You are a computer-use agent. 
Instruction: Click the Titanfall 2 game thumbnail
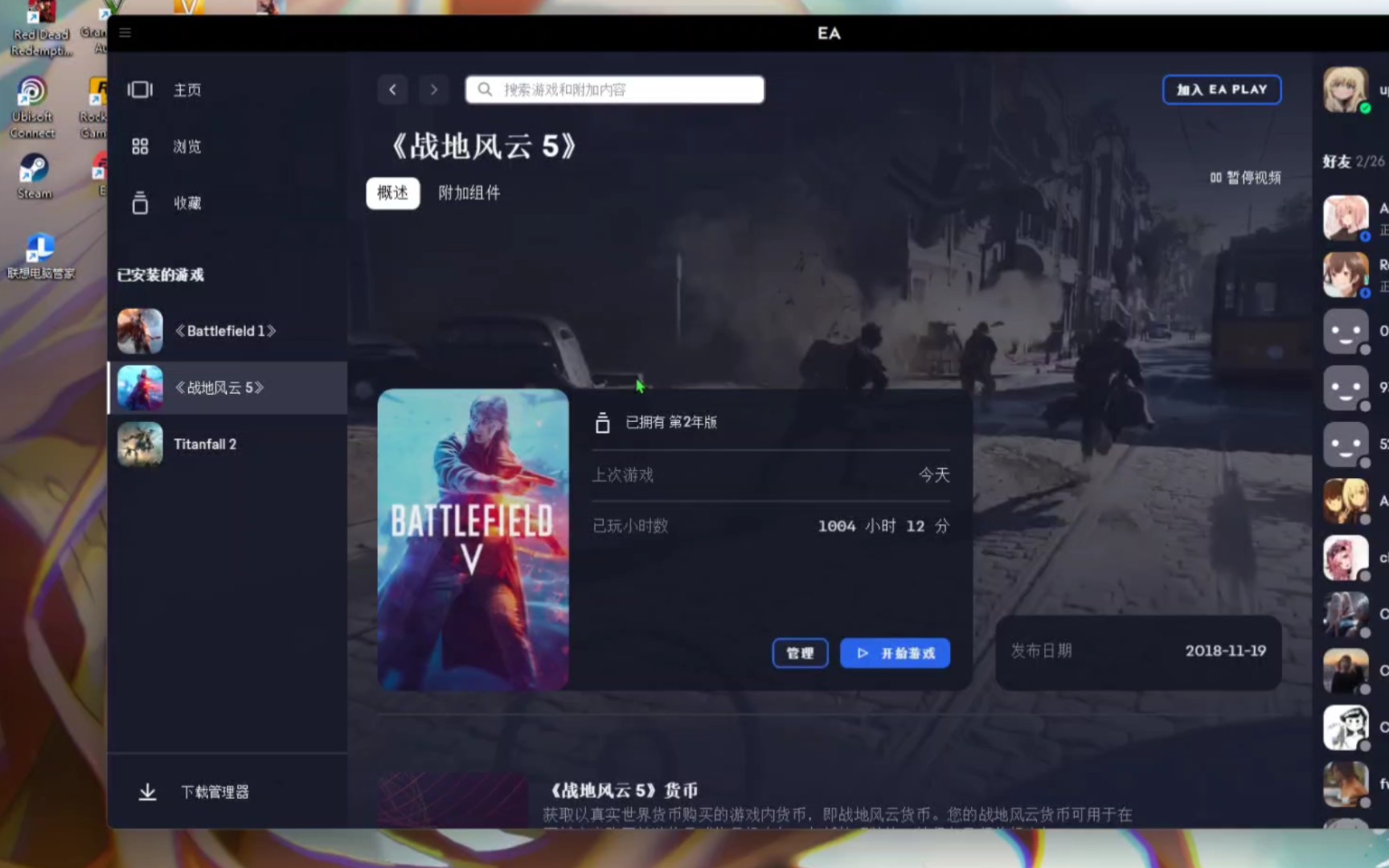pos(140,444)
